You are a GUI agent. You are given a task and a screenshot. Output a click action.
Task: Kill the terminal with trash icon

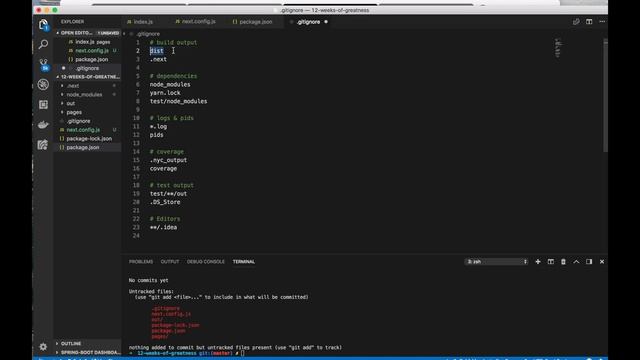(563, 262)
